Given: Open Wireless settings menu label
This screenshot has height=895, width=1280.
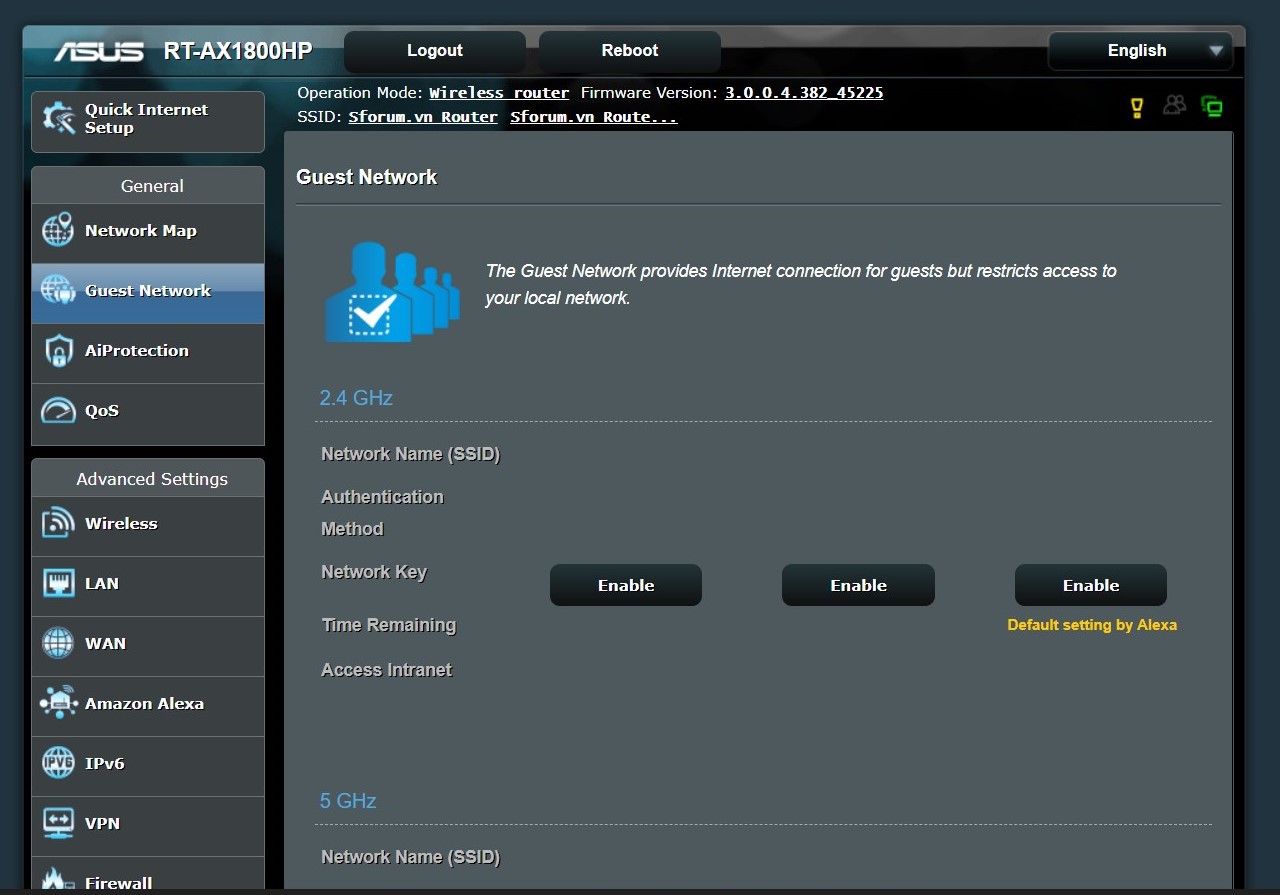Looking at the screenshot, I should 121,524.
